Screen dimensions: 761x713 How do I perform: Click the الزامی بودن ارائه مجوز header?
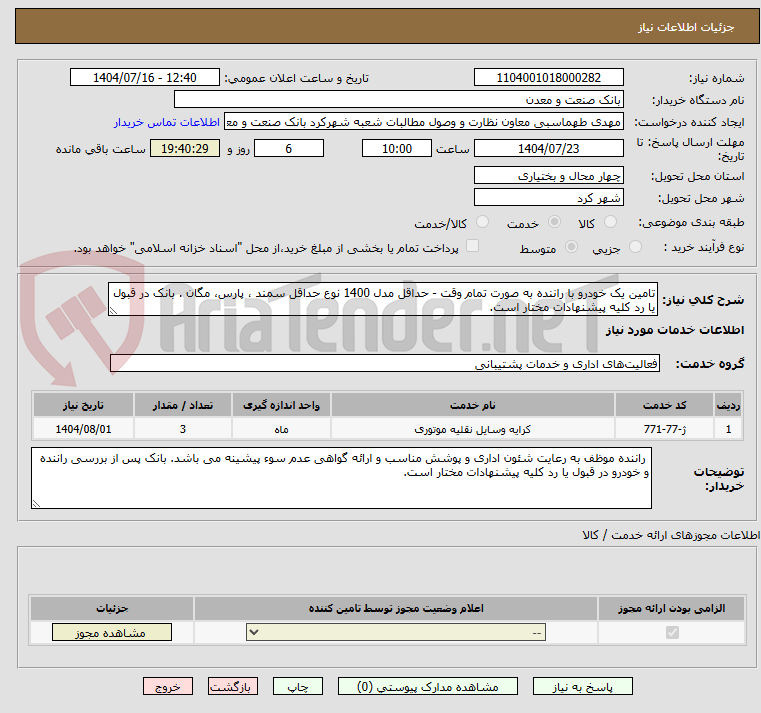(x=671, y=608)
